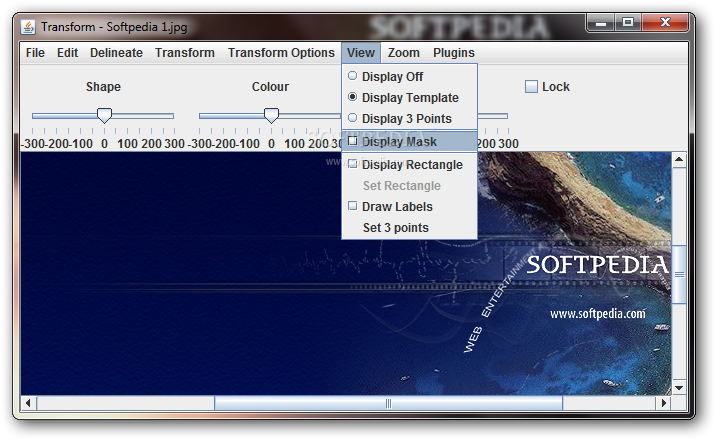This screenshot has width=716, height=440.
Task: Open the Edit menu
Action: point(68,53)
